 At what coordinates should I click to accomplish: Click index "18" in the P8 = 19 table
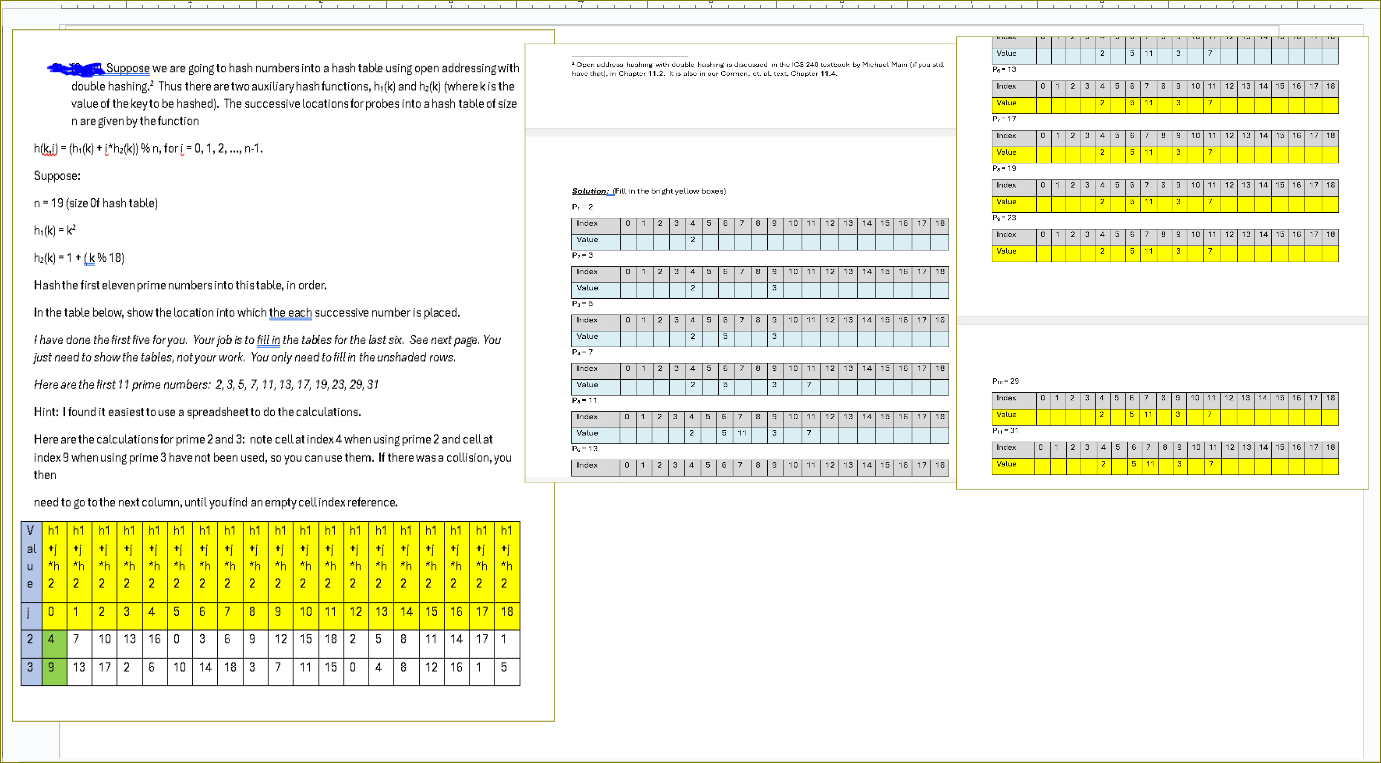(x=1330, y=185)
